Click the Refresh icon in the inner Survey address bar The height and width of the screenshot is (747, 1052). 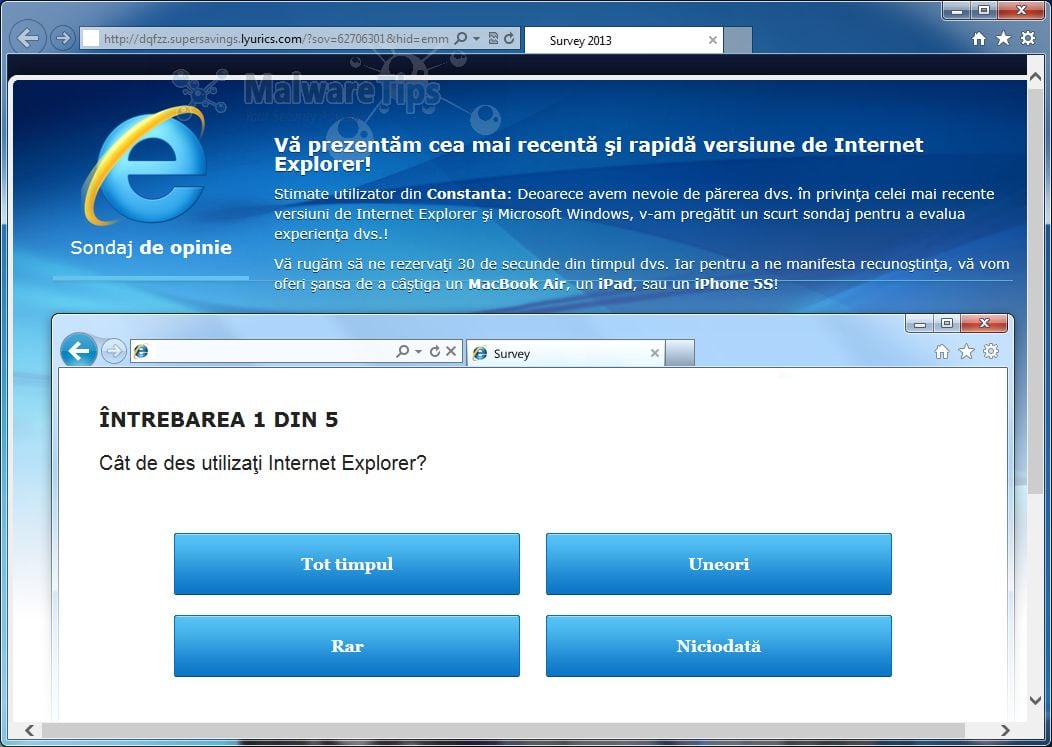(x=435, y=351)
